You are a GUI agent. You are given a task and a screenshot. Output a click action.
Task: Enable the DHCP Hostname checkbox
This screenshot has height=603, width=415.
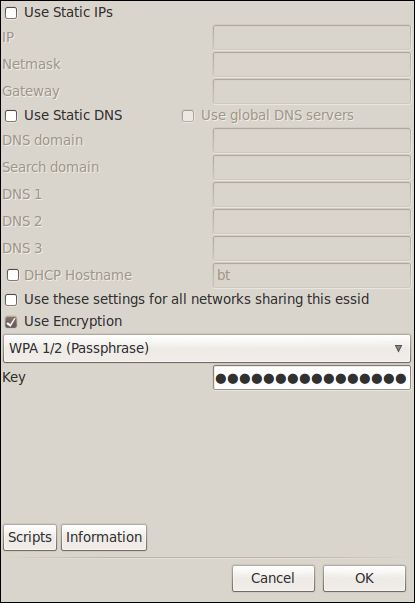[13, 275]
